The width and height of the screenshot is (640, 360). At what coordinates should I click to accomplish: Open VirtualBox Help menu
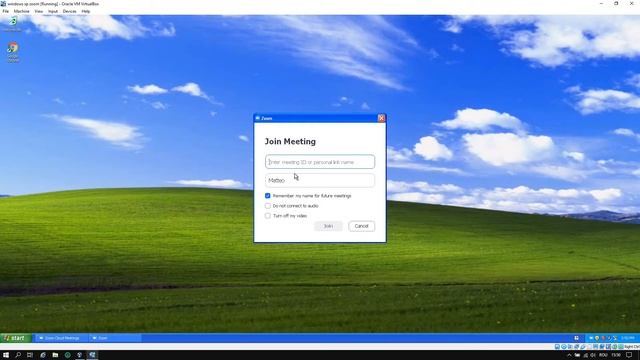tap(86, 11)
